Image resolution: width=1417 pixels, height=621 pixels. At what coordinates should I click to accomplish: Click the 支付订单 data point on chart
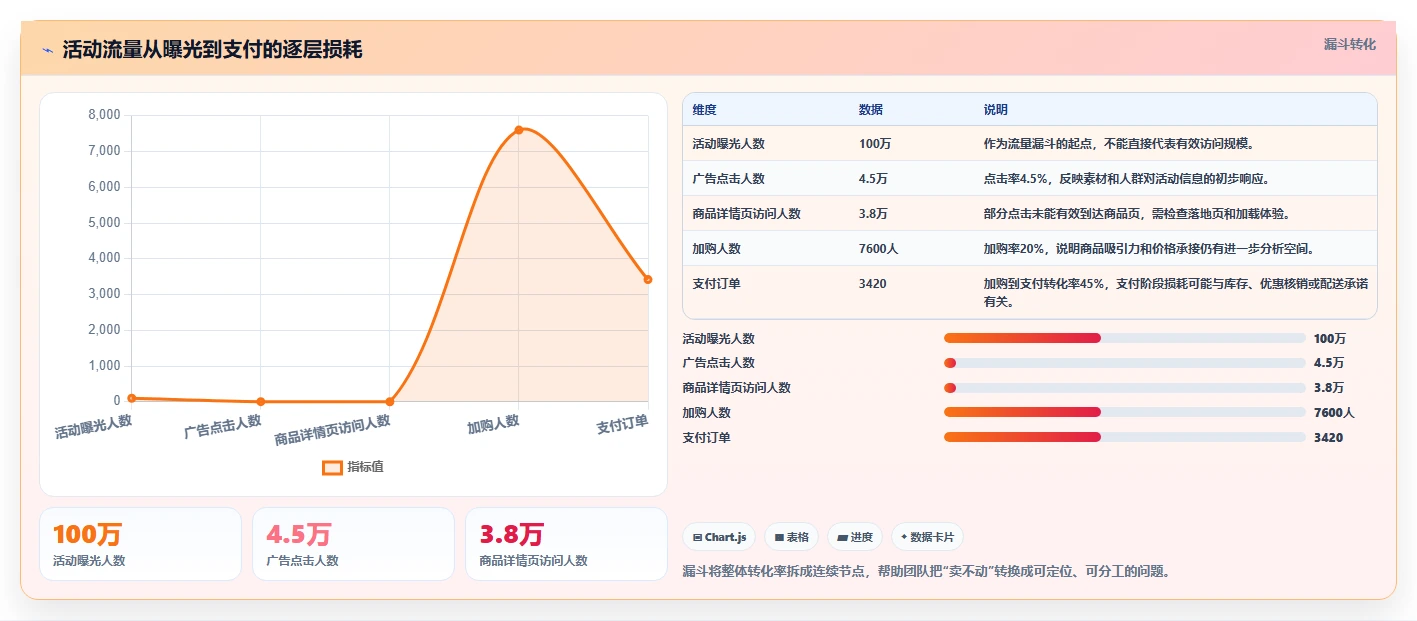tap(648, 279)
